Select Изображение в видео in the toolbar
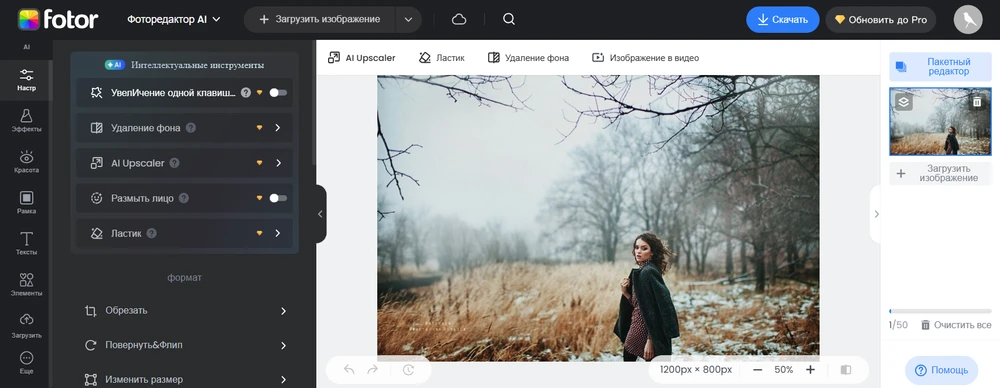 click(645, 57)
